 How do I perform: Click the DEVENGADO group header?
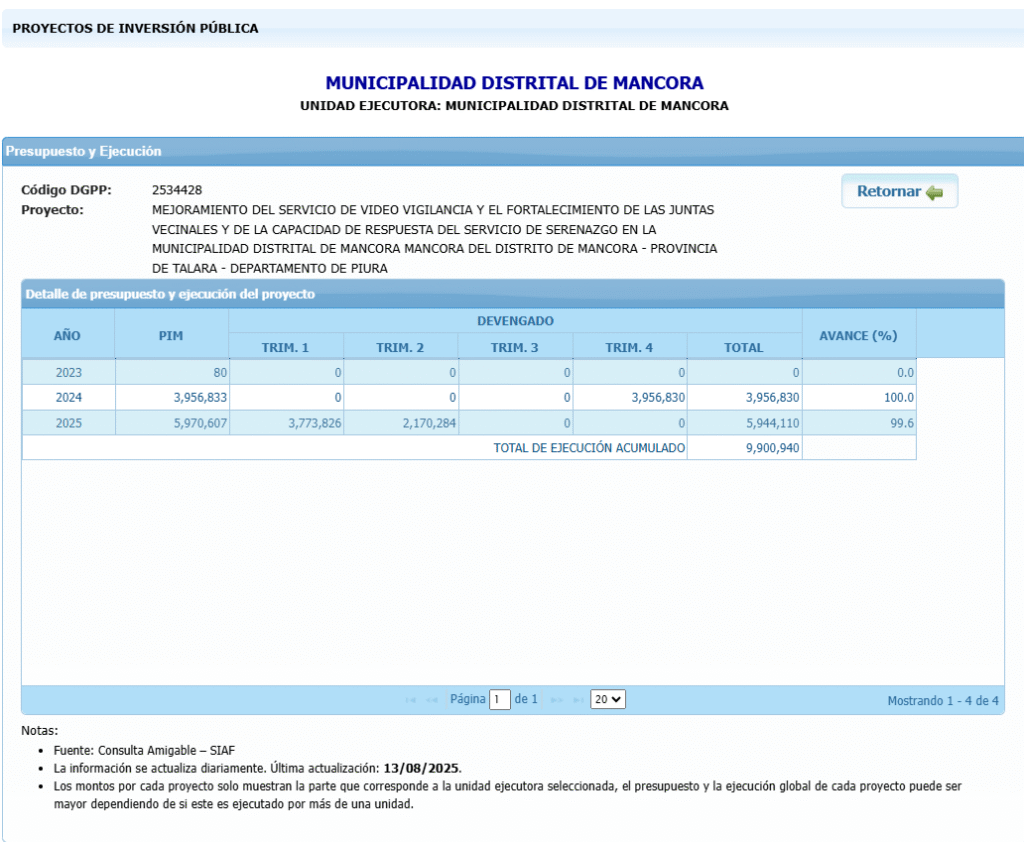point(515,321)
